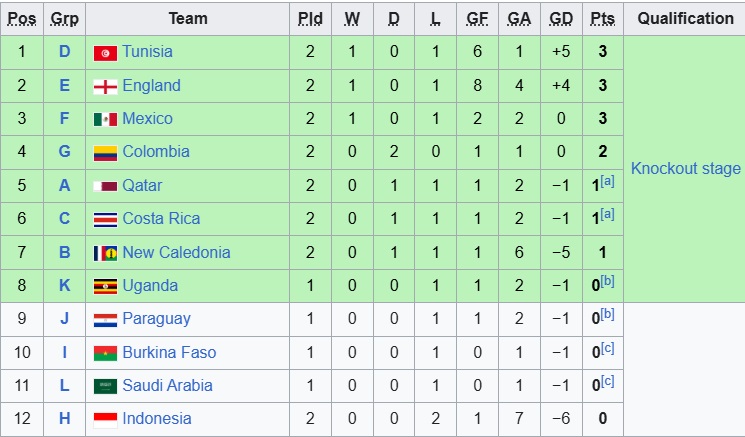The image size is (745, 437).
Task: Click the Pts column header
Action: point(603,18)
